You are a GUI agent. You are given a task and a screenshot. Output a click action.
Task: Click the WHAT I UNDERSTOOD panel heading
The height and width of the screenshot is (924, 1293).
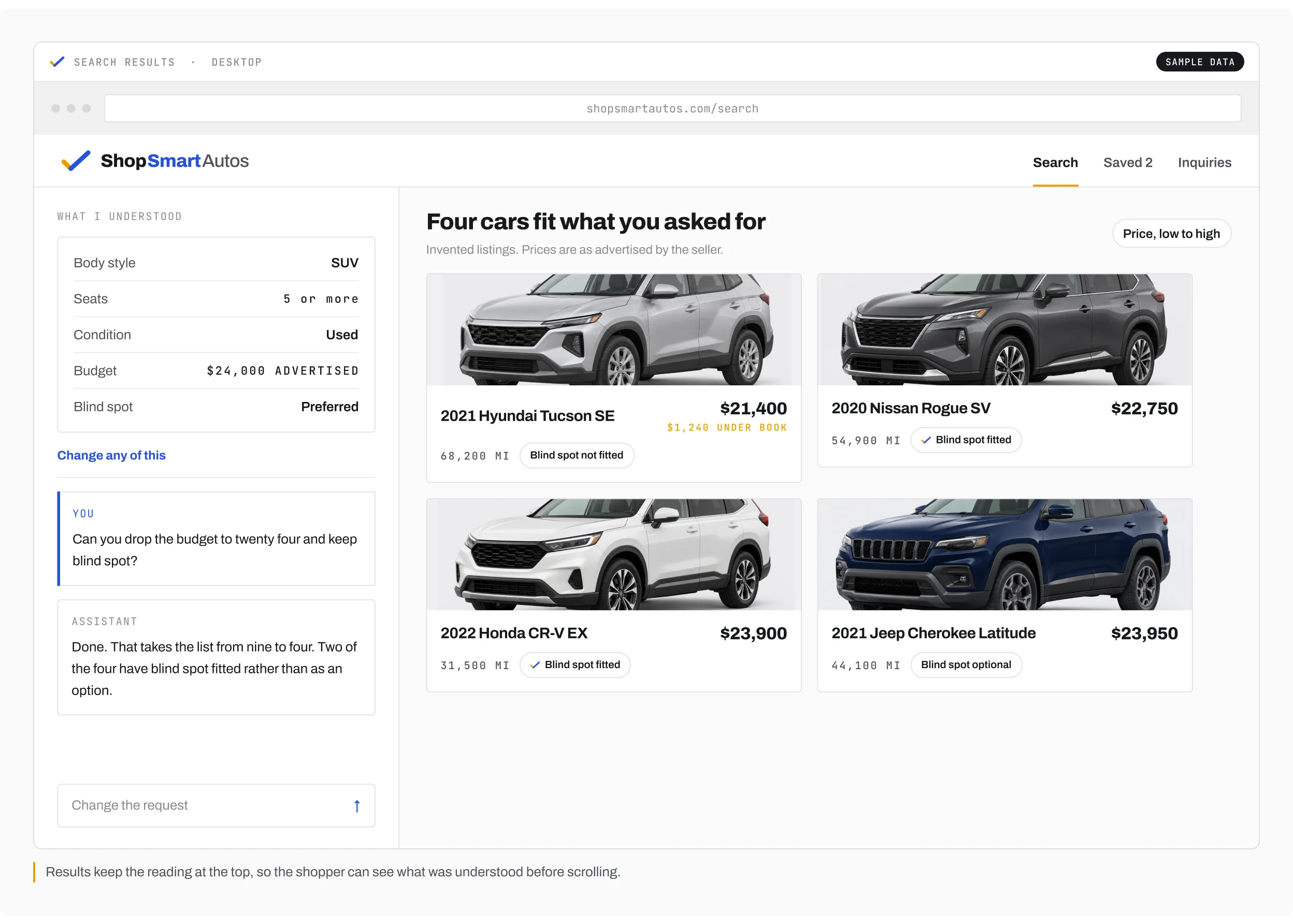[120, 216]
